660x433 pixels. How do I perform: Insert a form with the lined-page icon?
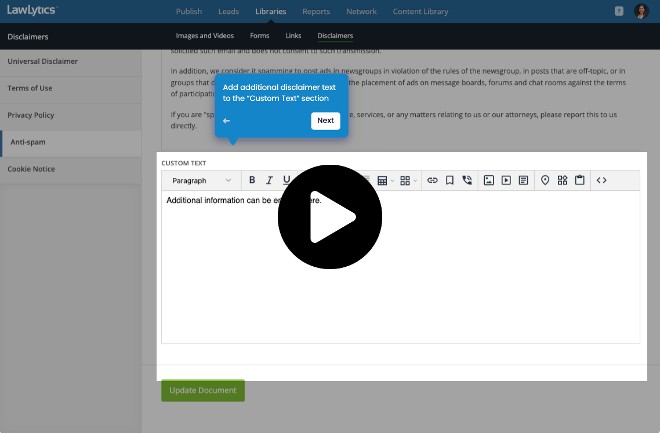[x=523, y=180]
